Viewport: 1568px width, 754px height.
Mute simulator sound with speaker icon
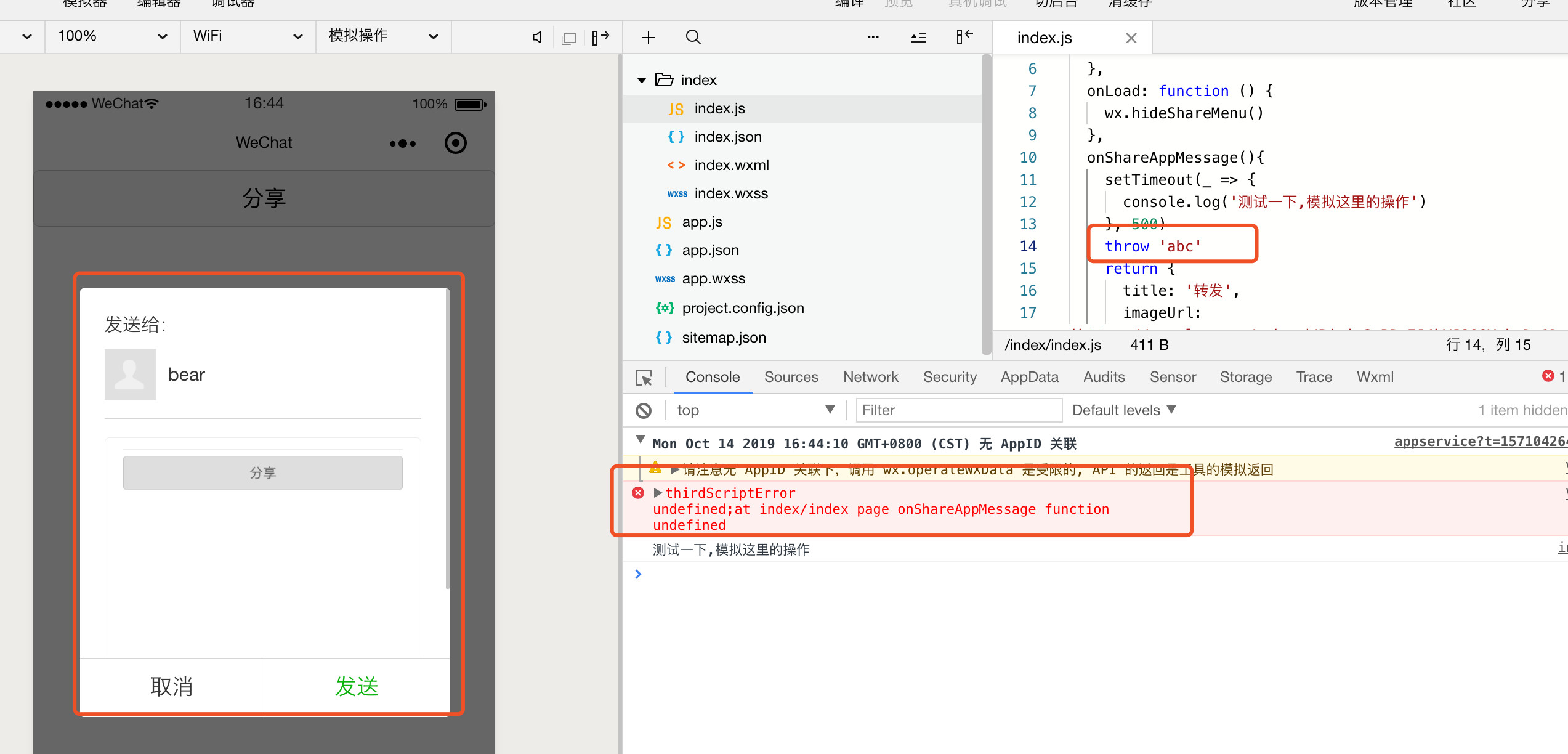pyautogui.click(x=537, y=38)
